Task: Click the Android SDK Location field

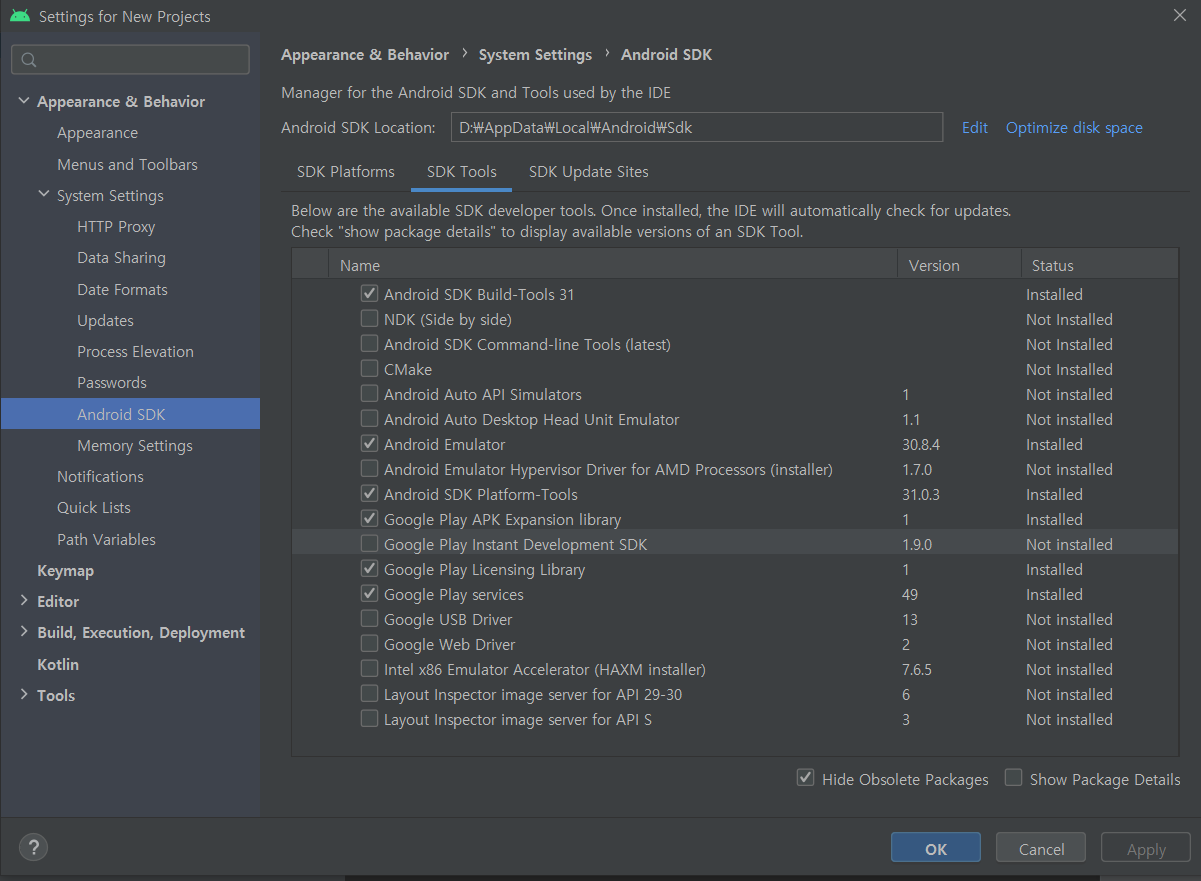Action: (696, 128)
